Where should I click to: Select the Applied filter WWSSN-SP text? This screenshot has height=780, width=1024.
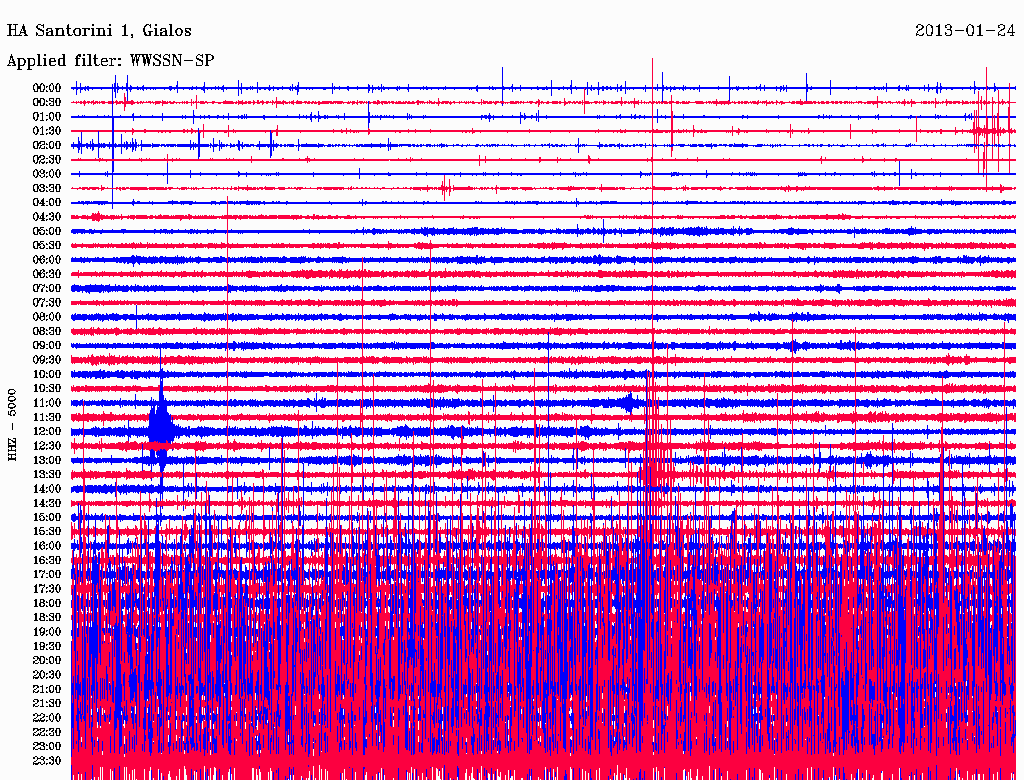tap(110, 61)
